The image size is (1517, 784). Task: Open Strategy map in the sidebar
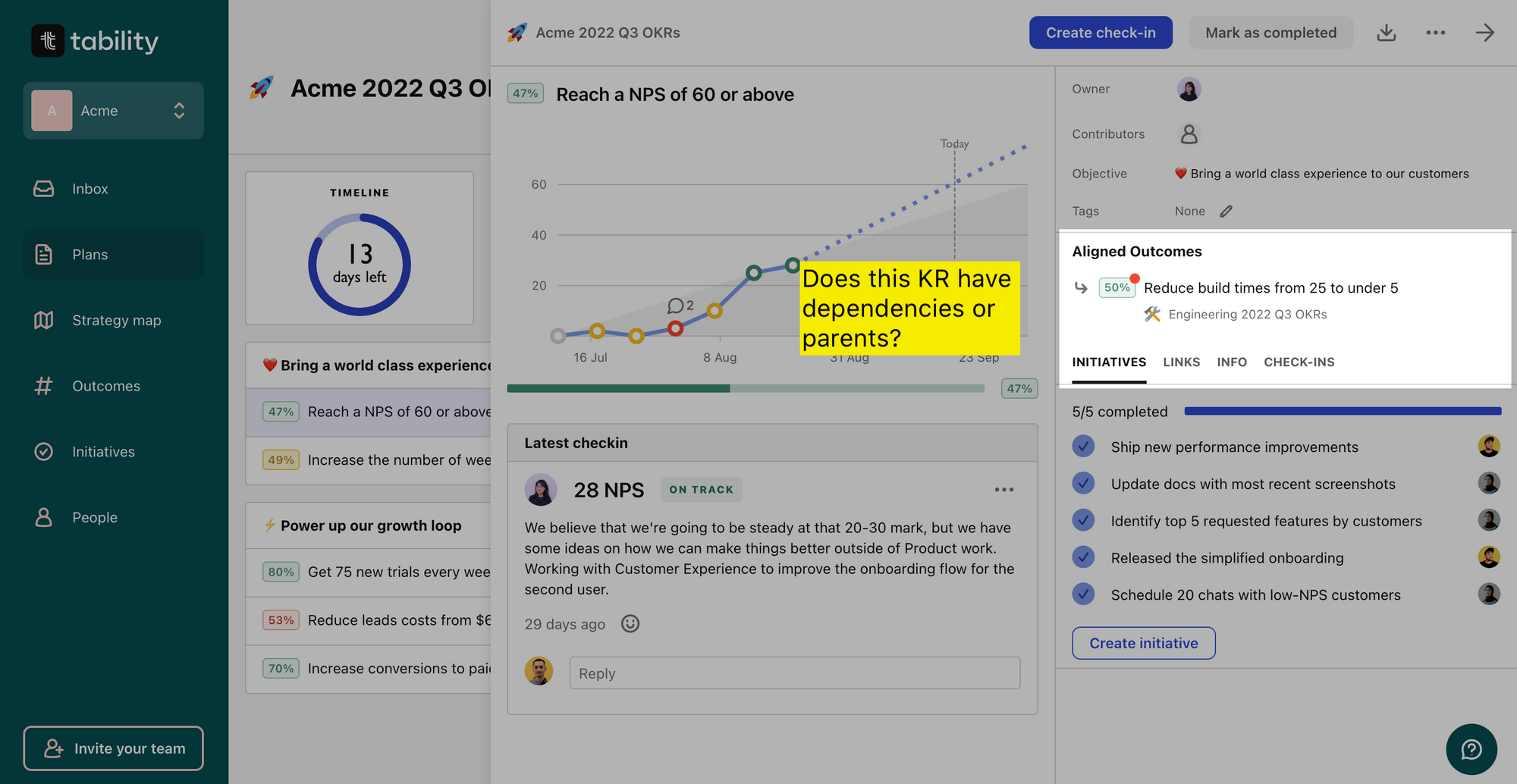pos(114,320)
